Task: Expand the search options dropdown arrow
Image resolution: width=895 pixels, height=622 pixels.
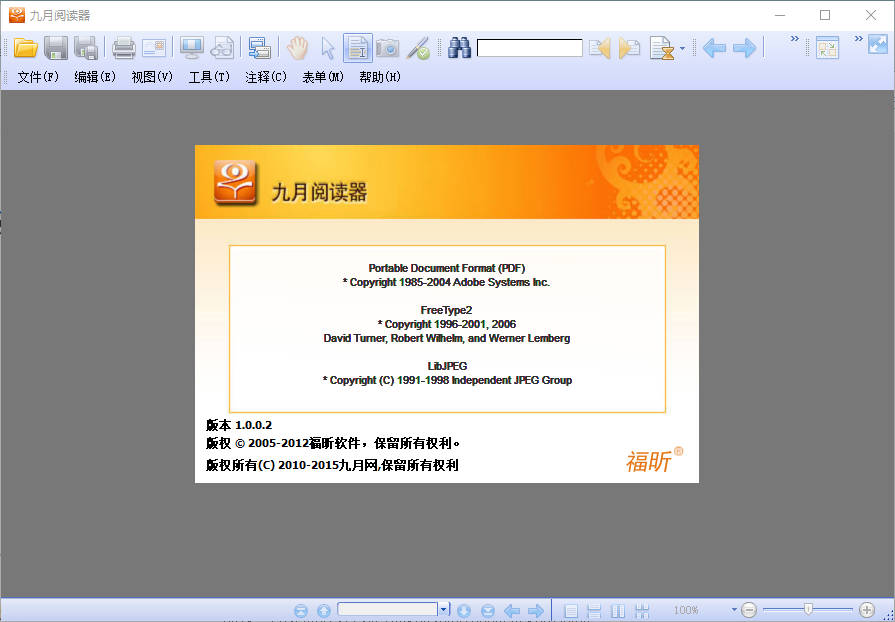Action: point(682,49)
